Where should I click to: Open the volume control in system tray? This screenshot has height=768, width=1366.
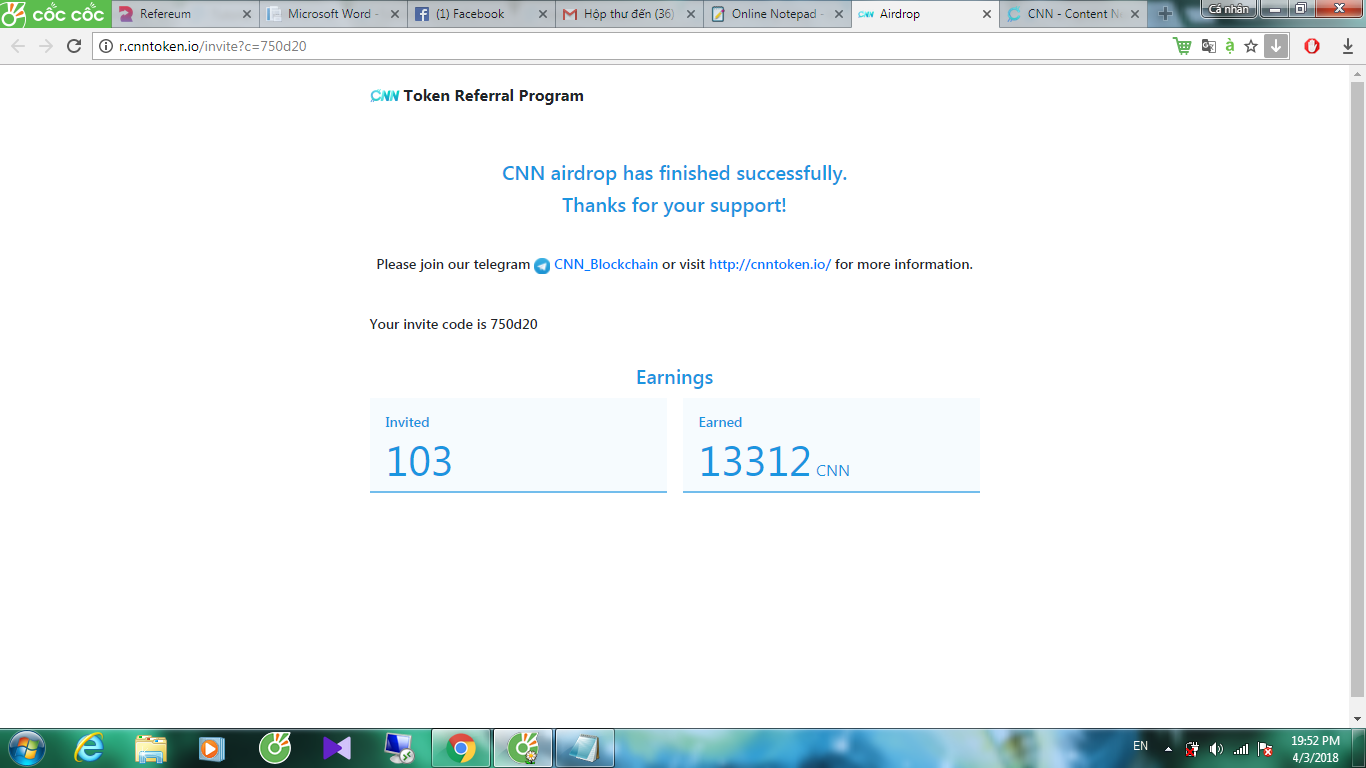1216,749
